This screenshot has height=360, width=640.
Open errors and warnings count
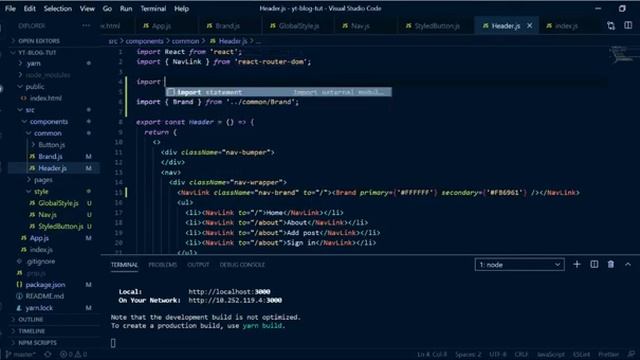(73, 354)
